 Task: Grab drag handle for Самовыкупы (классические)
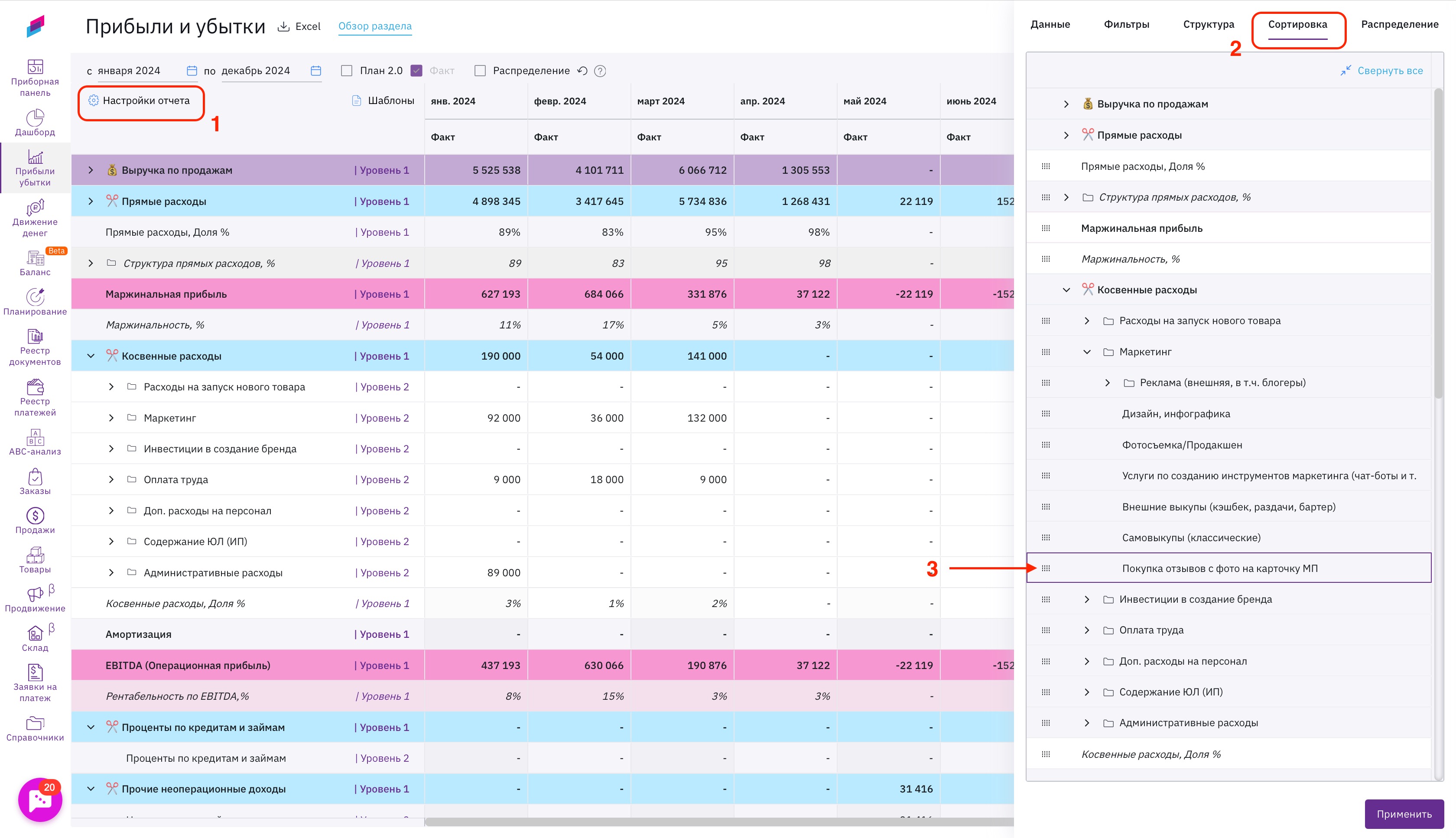pyautogui.click(x=1046, y=538)
